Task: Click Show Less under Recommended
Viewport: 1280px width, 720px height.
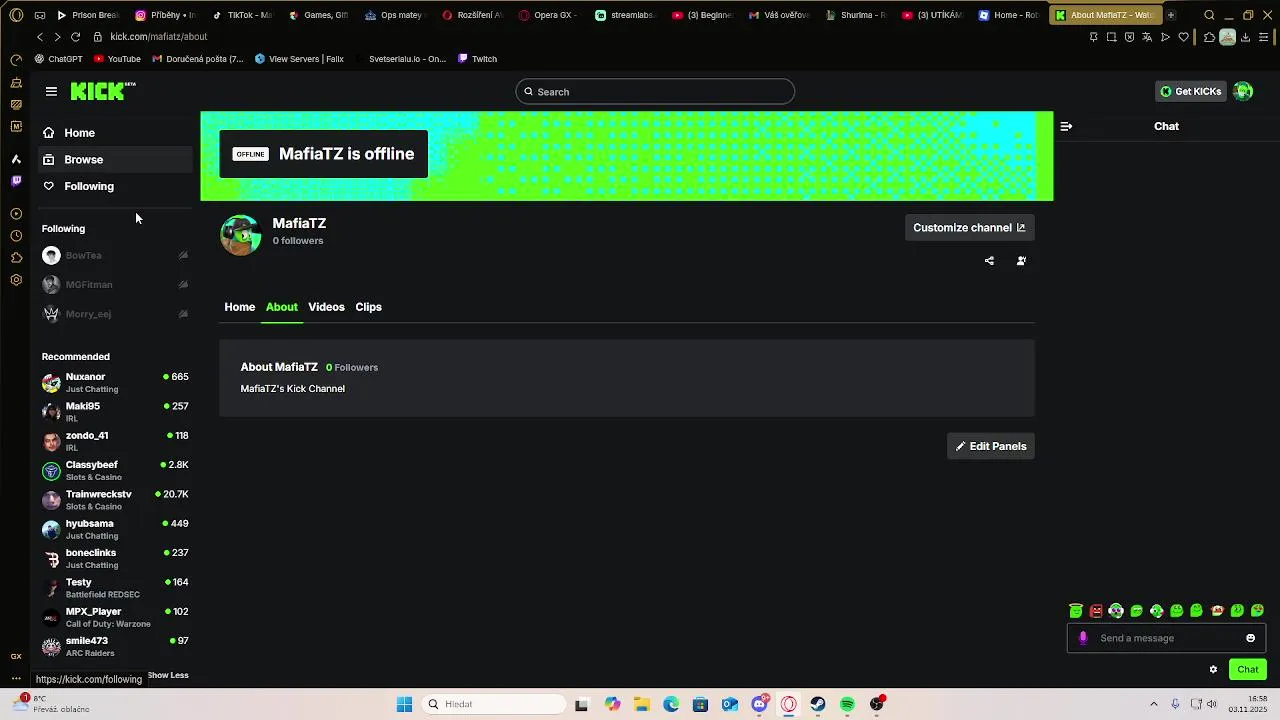Action: pos(168,675)
